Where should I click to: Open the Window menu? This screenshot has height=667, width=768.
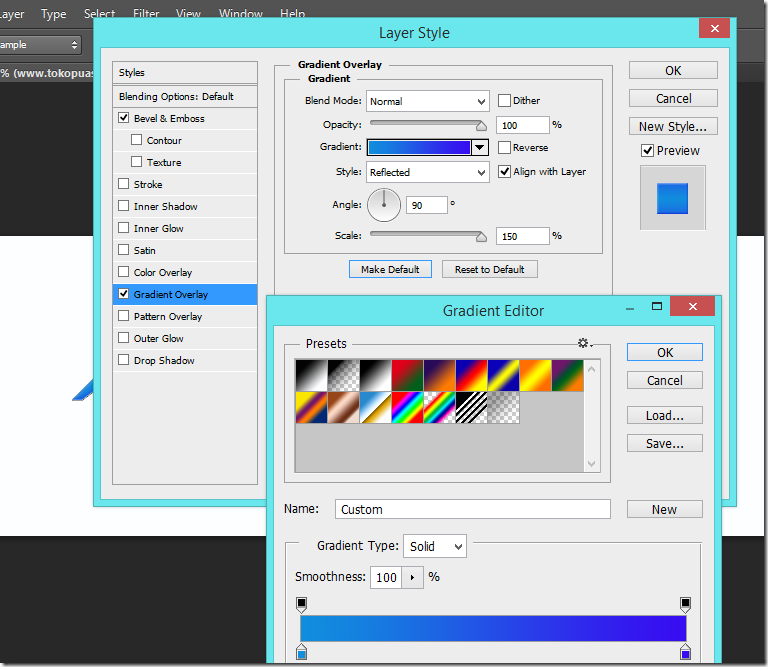(240, 14)
